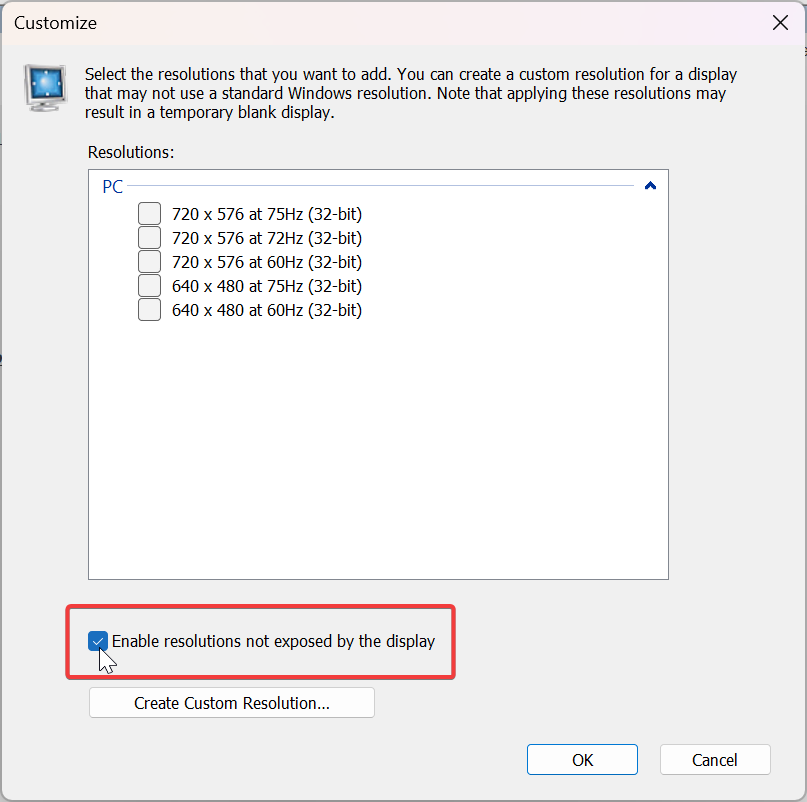The image size is (807, 802).
Task: Tick the checkbox beside 720 x 576 at 60Hz
Action: tap(149, 261)
